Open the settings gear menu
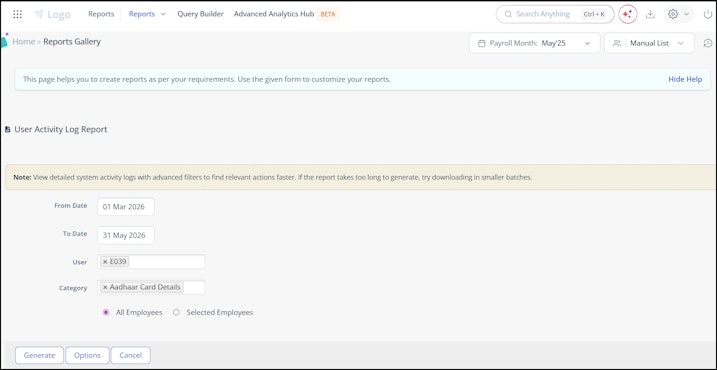Screen dimensions: 717x370 (673, 14)
